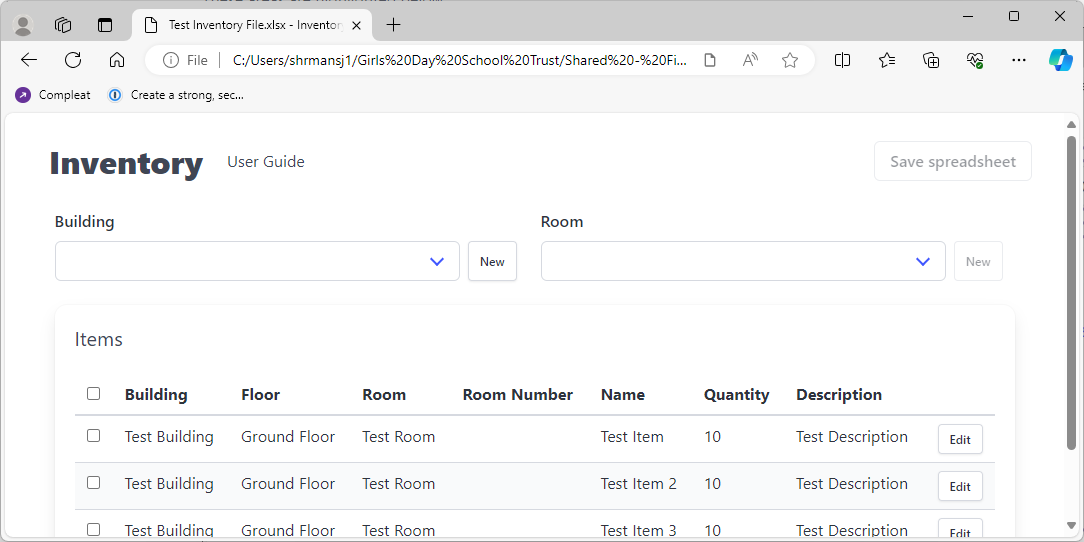Image resolution: width=1084 pixels, height=542 pixels.
Task: Add page to favorites star icon
Action: click(790, 60)
